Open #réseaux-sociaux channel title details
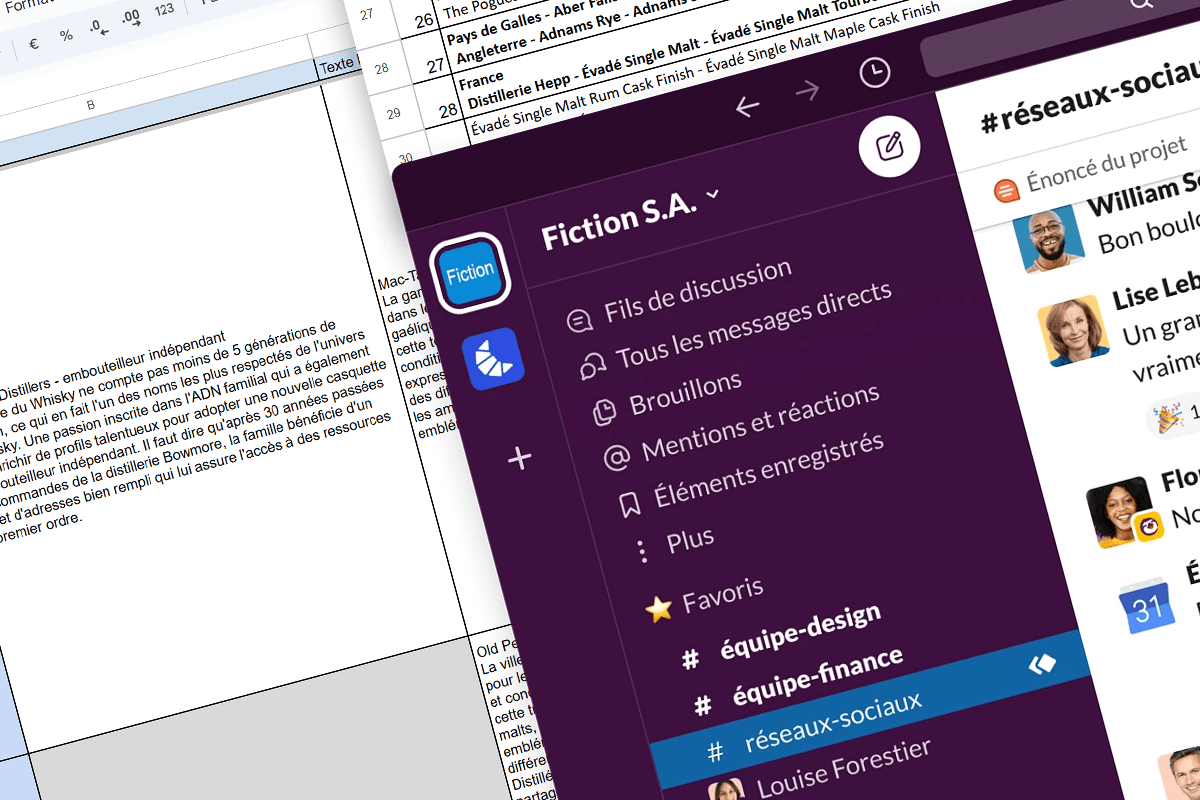Image resolution: width=1200 pixels, height=800 pixels. click(1090, 99)
